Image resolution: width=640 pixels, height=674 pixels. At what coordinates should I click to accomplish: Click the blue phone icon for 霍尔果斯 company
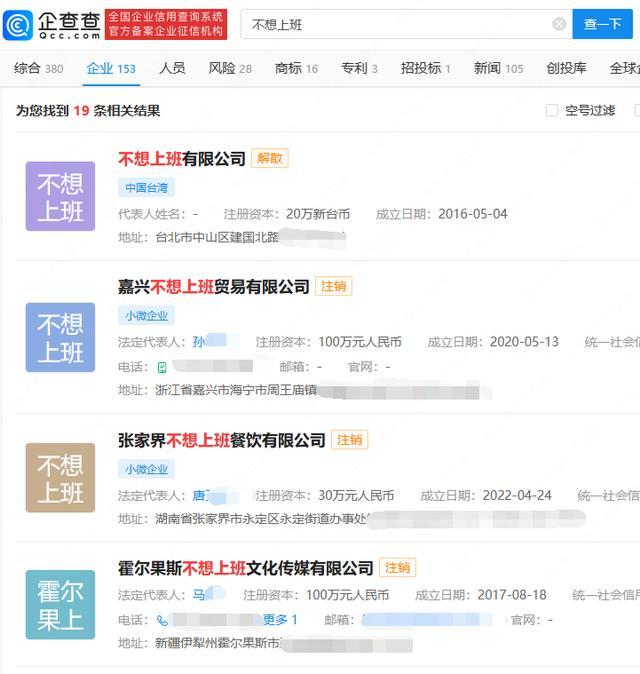point(162,620)
